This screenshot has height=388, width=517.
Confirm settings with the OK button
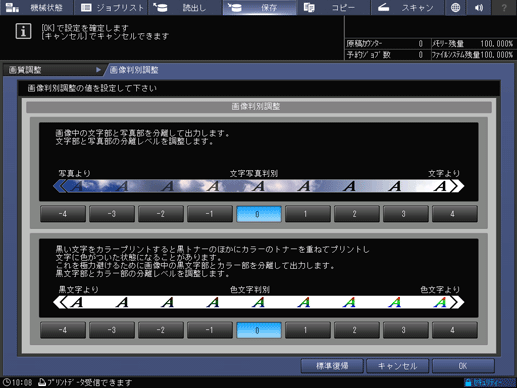(x=463, y=366)
